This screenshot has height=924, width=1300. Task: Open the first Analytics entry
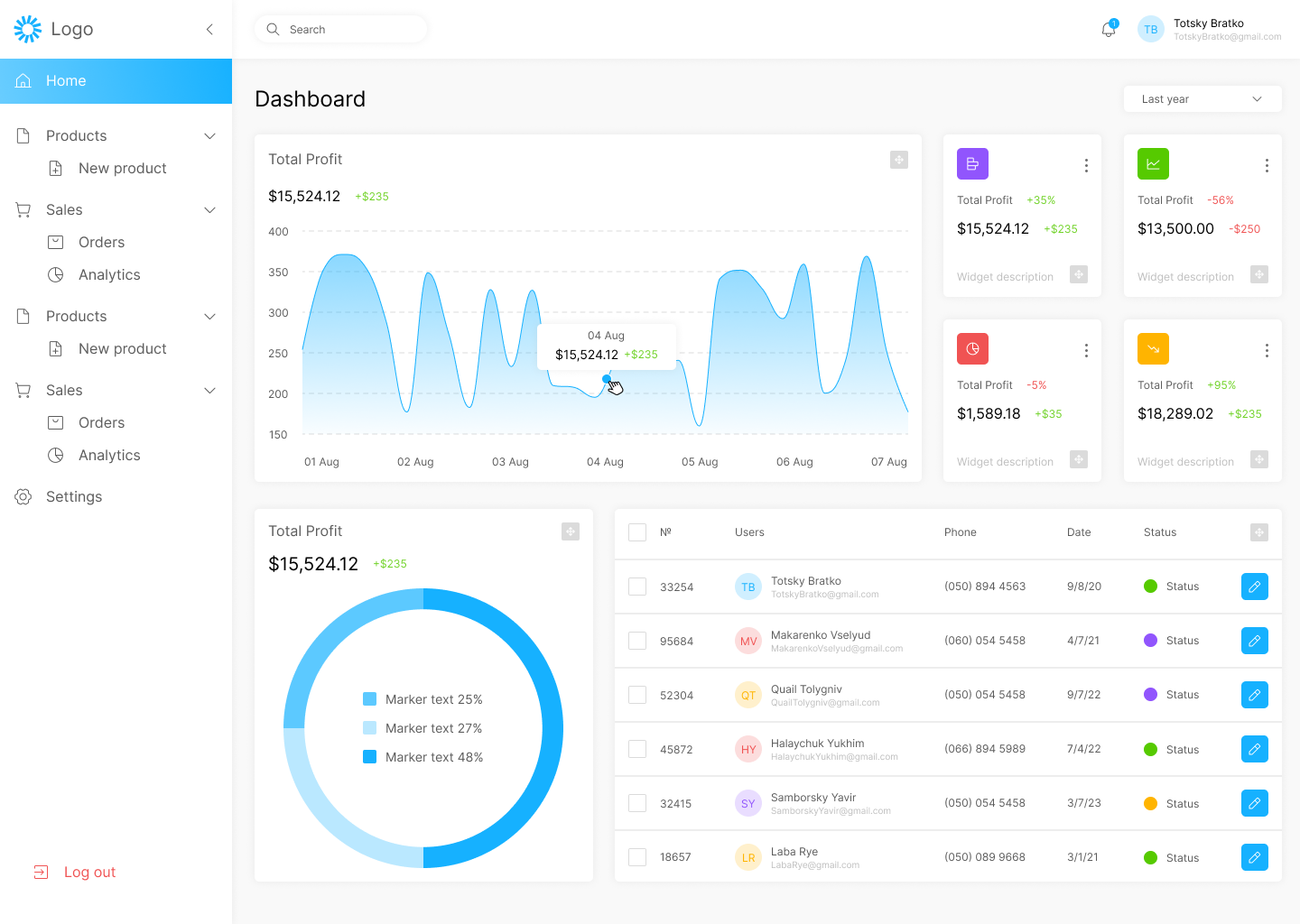(x=94, y=275)
